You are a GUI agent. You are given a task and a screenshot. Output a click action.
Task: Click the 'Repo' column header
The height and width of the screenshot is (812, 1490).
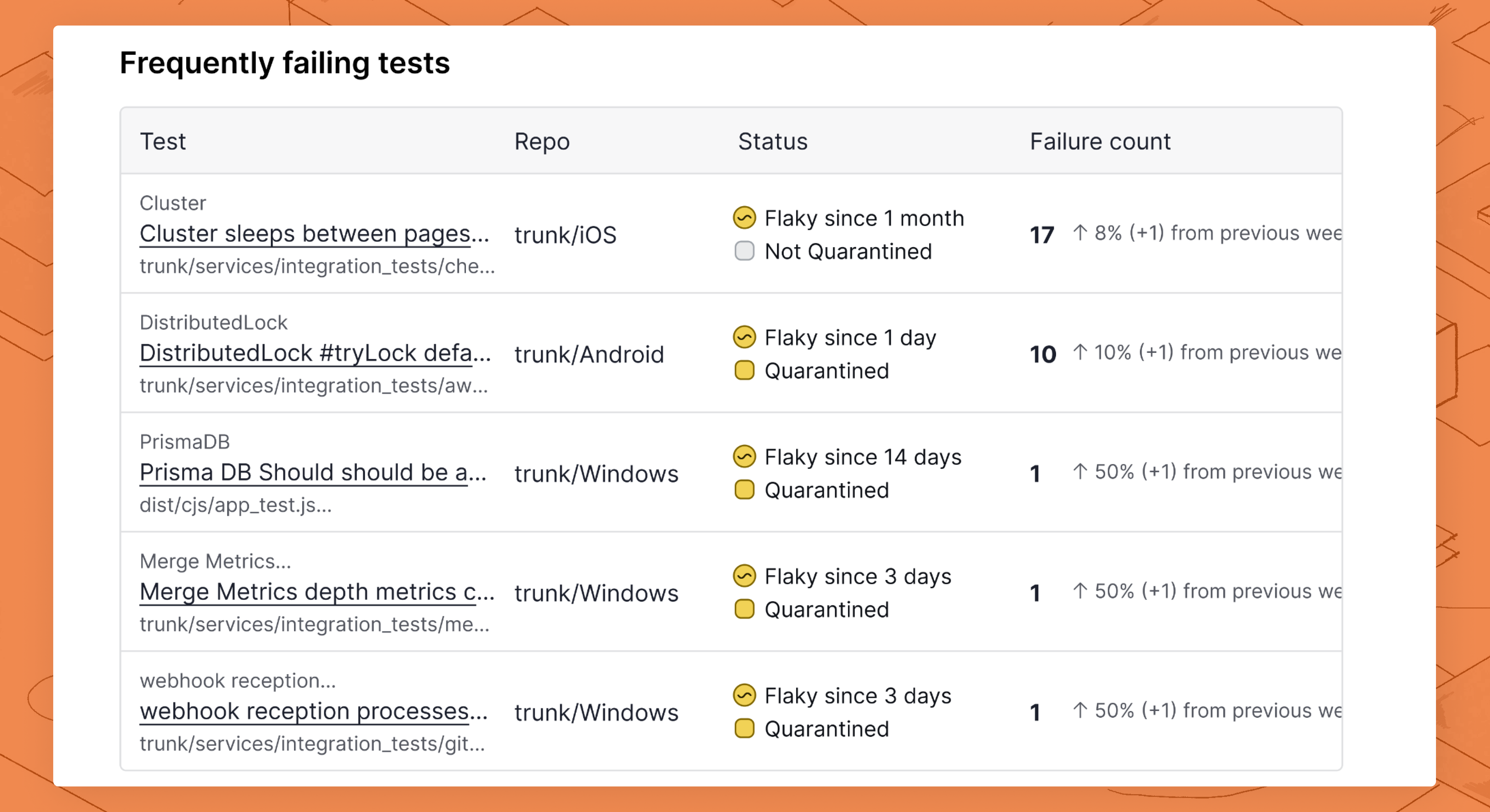point(542,142)
